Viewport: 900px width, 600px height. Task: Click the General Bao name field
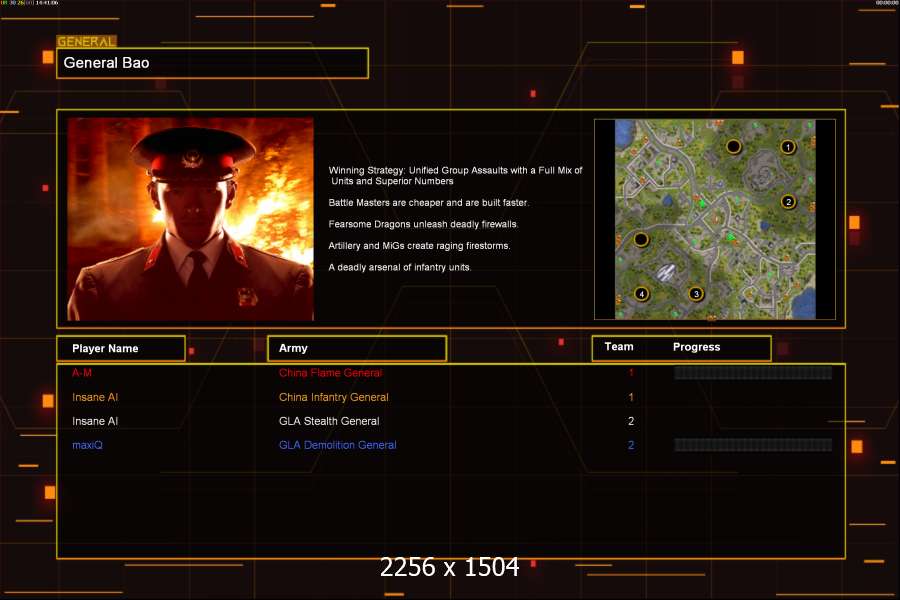coord(212,63)
